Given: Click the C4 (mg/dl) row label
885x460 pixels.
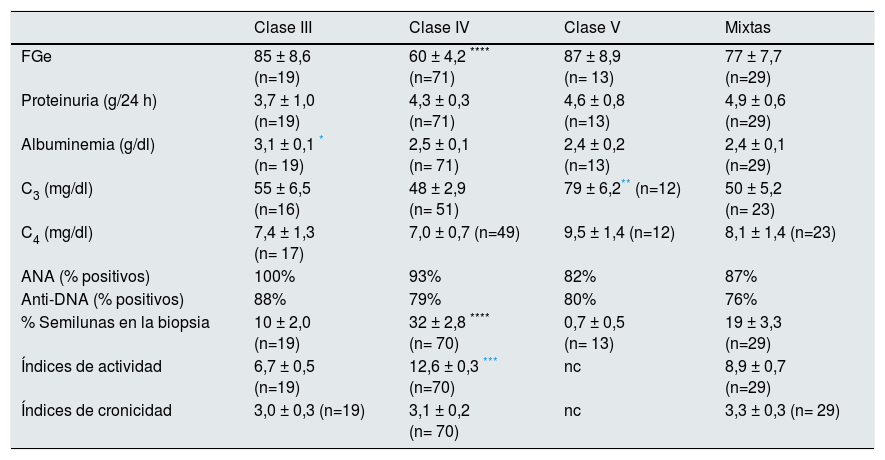Looking at the screenshot, I should 57,233.
